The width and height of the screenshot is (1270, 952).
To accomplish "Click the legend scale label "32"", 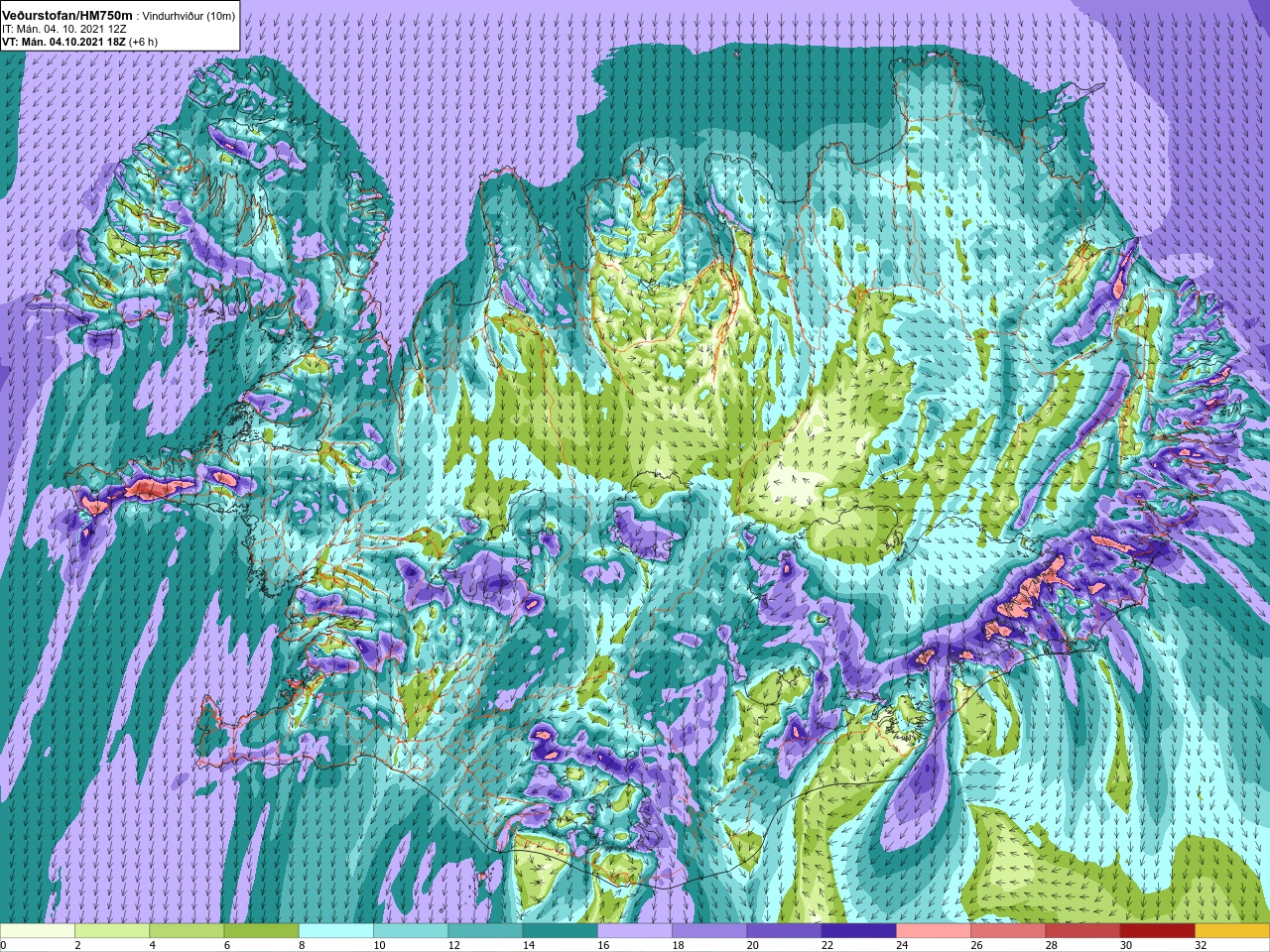I will [x=1201, y=946].
